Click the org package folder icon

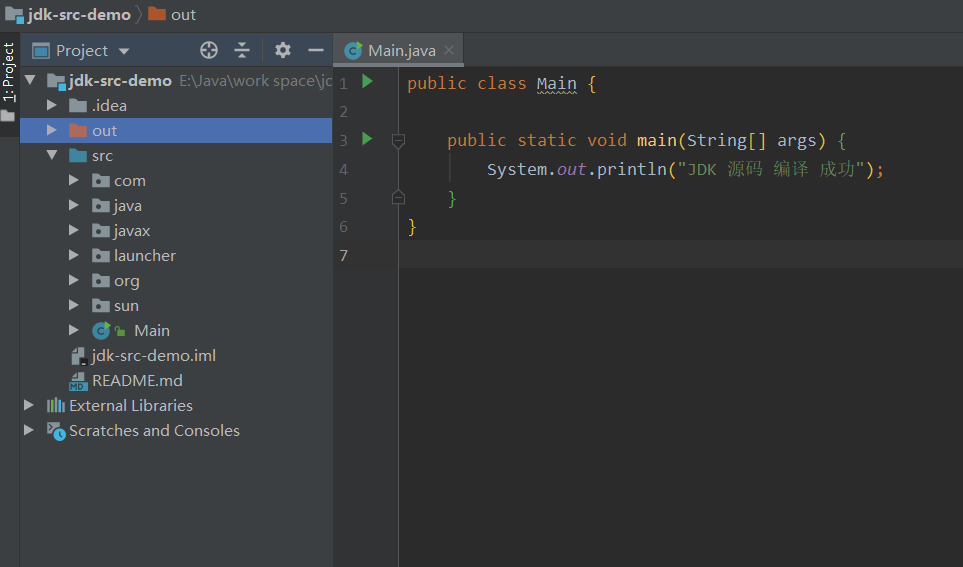click(101, 280)
